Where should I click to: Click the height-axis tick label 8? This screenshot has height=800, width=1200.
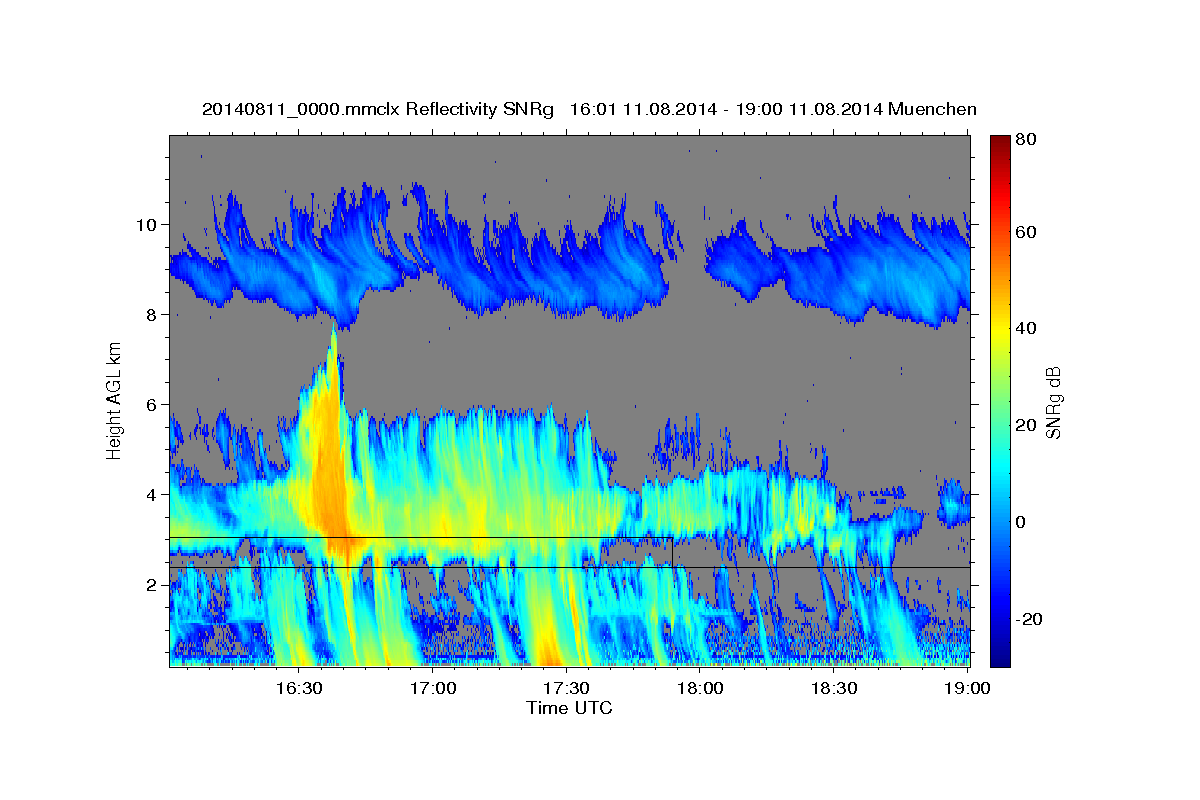click(152, 314)
